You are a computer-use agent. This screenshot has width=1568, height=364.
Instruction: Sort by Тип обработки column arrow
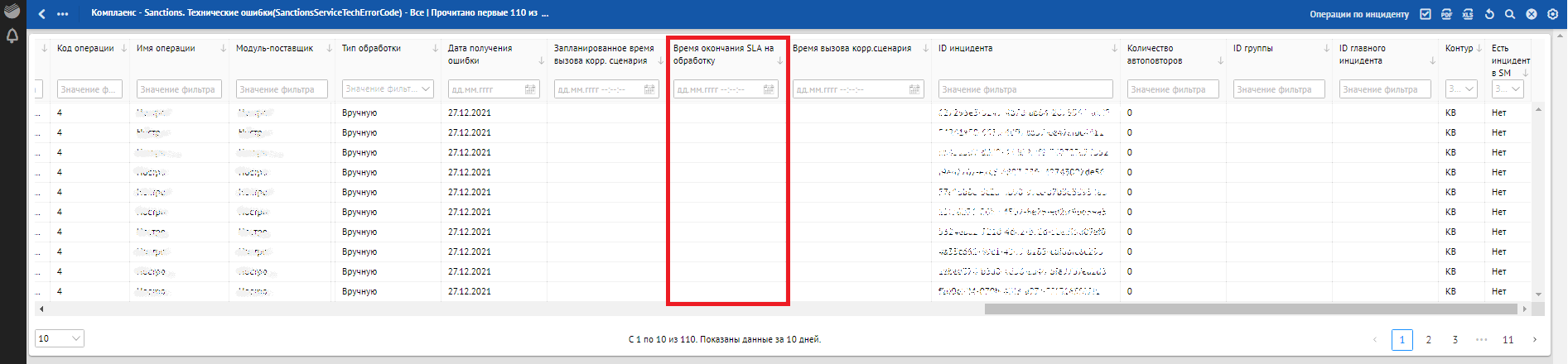point(436,49)
